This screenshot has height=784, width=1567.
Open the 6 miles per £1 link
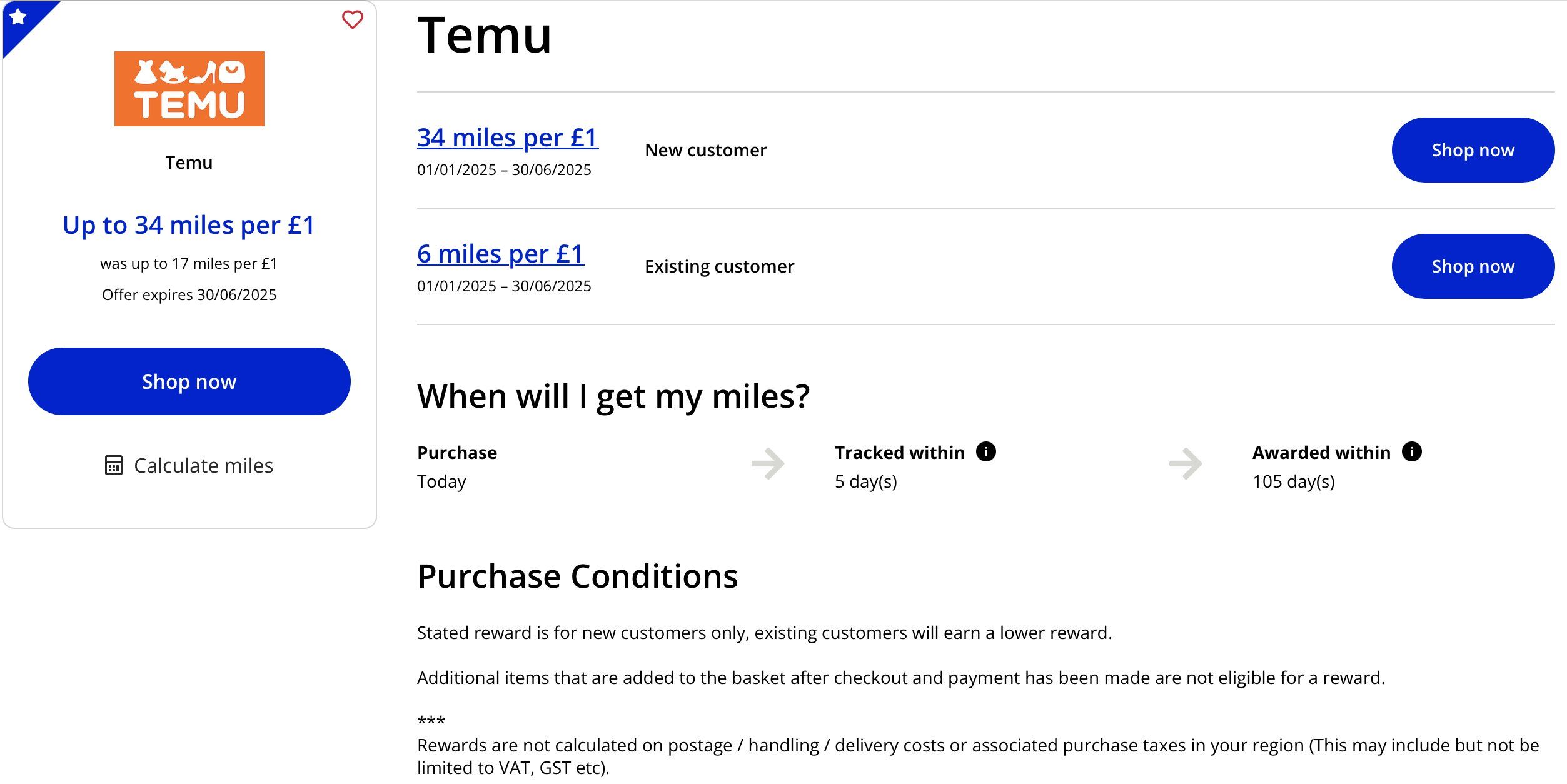tap(500, 254)
